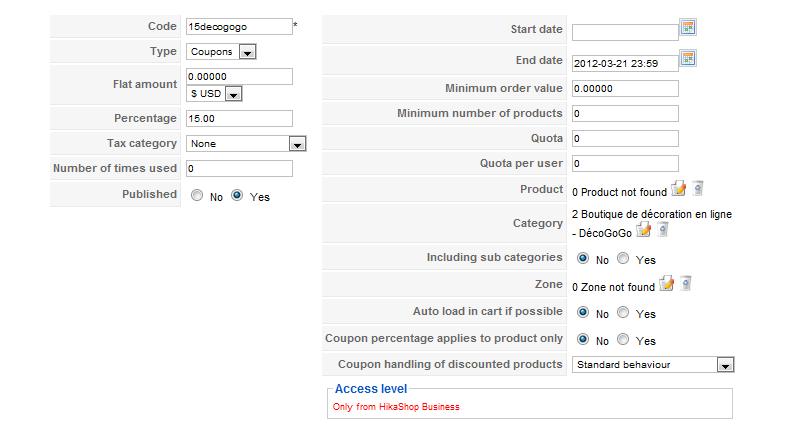Select Yes for Including sub categories
The height and width of the screenshot is (446, 788).
pyautogui.click(x=623, y=259)
